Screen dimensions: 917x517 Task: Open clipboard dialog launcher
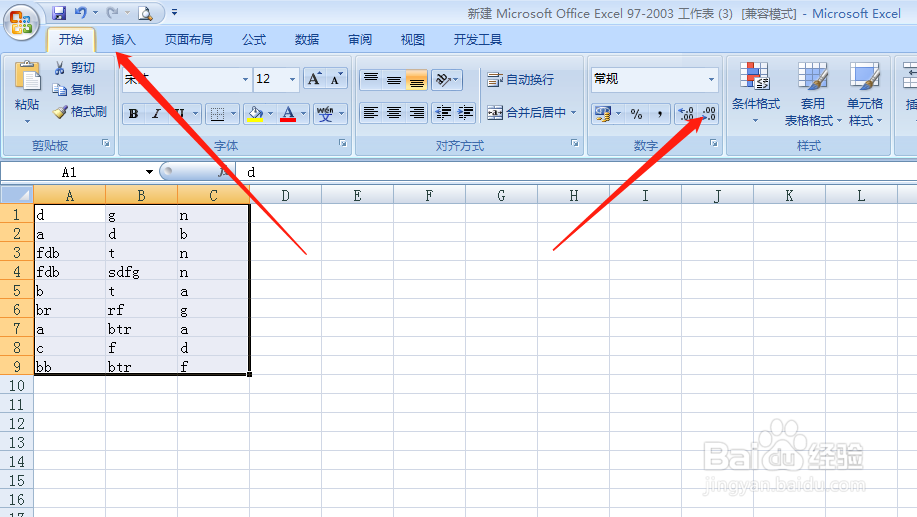[106, 143]
